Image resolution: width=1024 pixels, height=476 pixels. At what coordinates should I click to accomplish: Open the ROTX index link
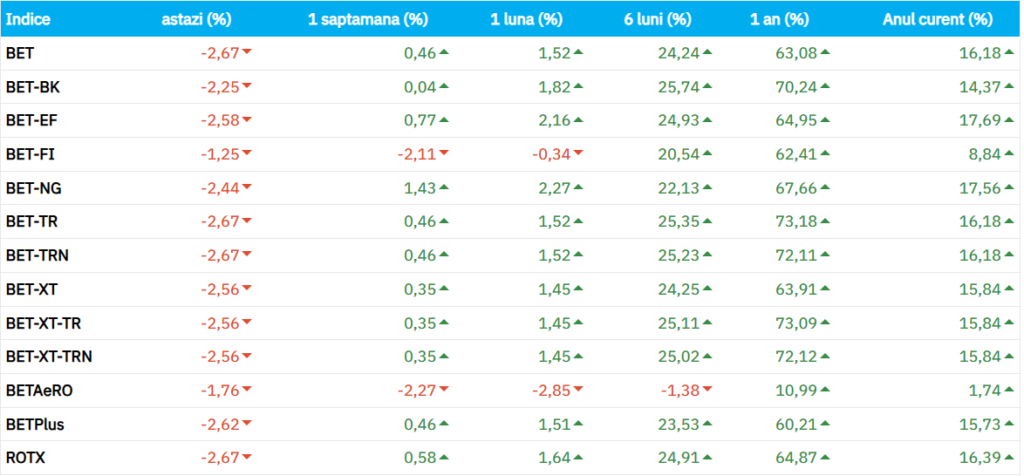tap(26, 458)
